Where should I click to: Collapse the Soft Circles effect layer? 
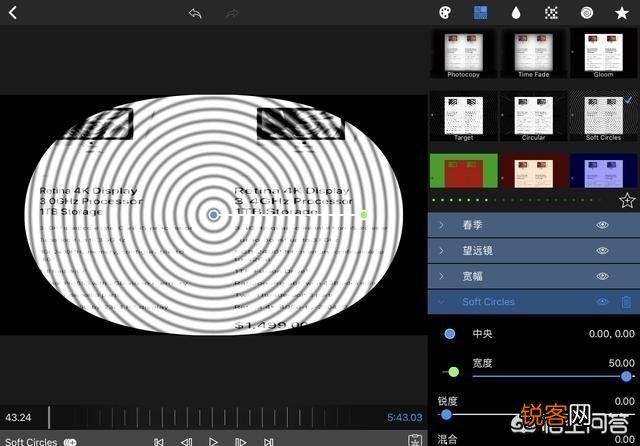[x=441, y=302]
